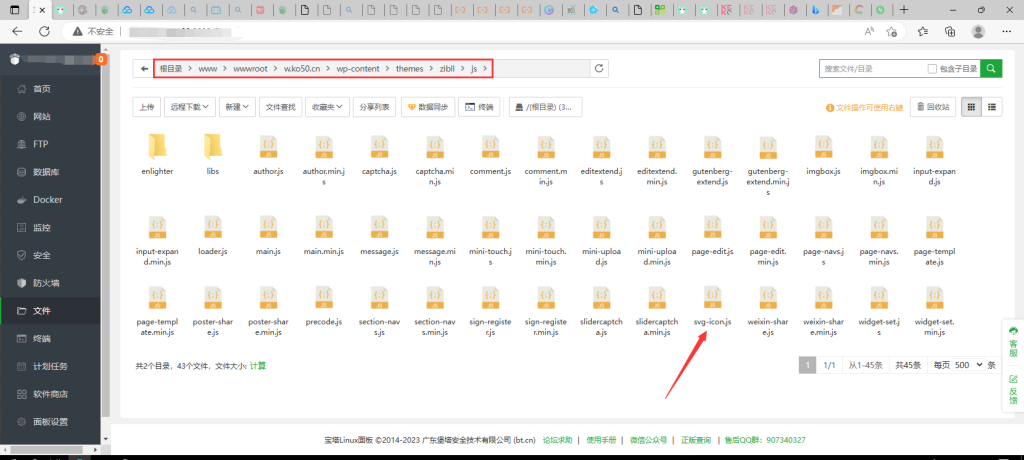Click the wp-content path segment

[x=358, y=69]
